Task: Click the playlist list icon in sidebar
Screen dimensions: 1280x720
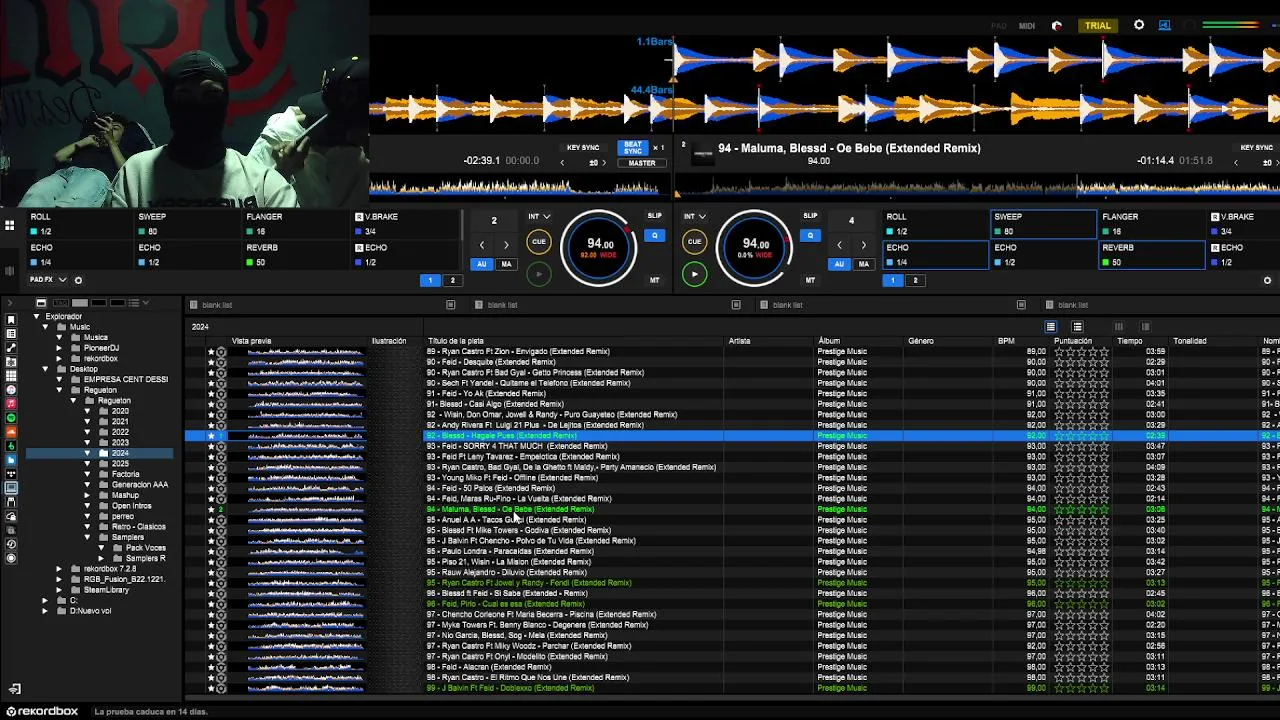Action: tap(11, 333)
